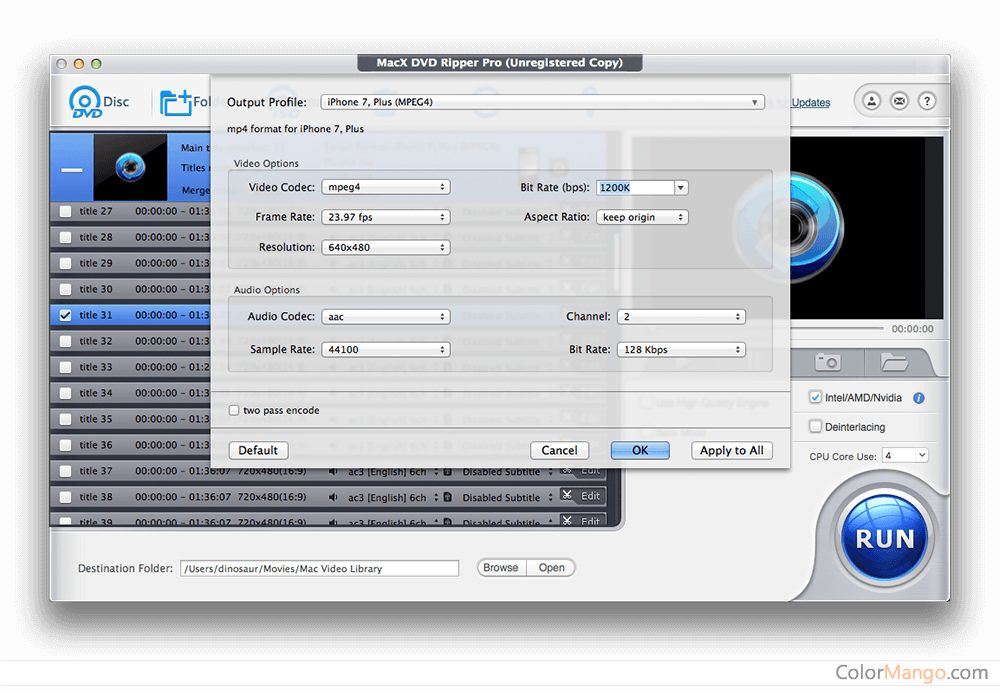Screen dimensions: 1000x693
Task: Click the Cancel button
Action: 559,450
